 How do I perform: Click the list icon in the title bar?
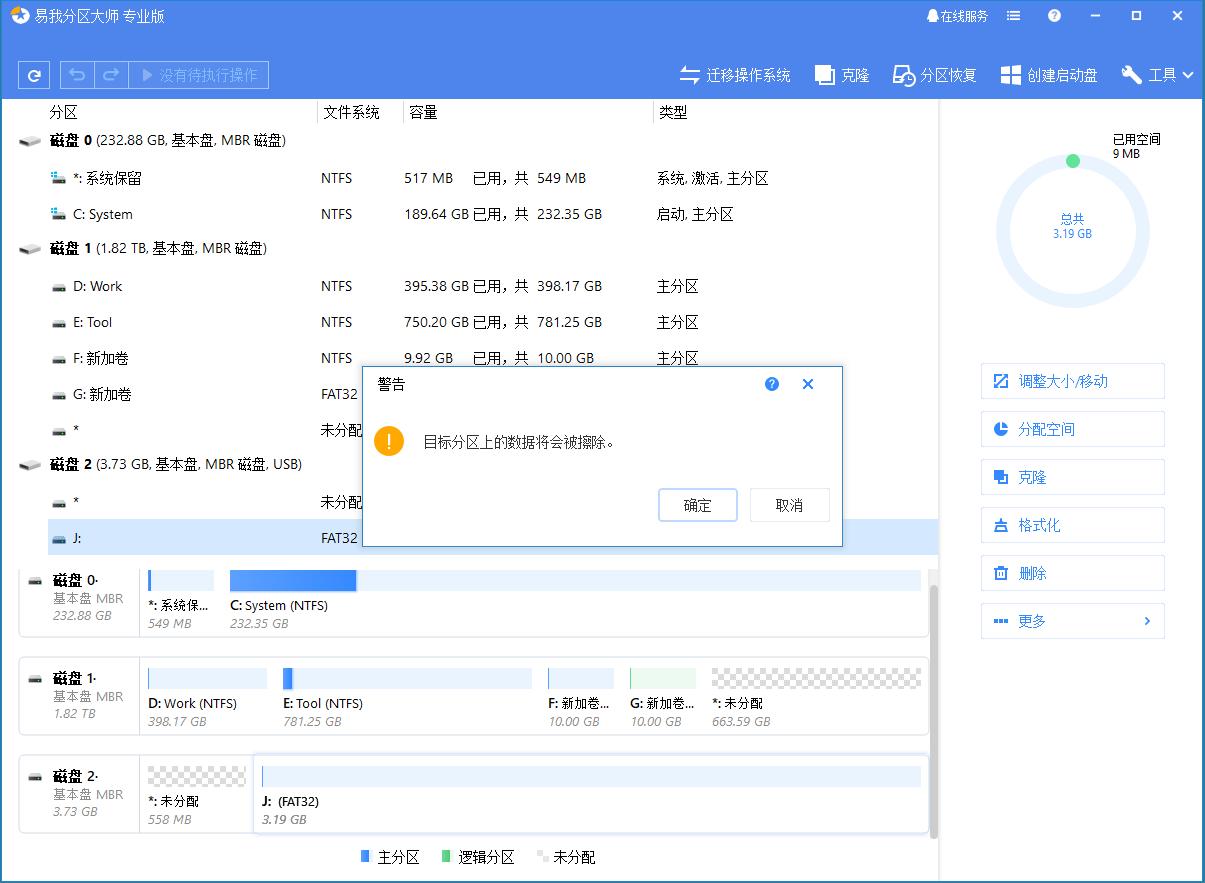[1013, 15]
